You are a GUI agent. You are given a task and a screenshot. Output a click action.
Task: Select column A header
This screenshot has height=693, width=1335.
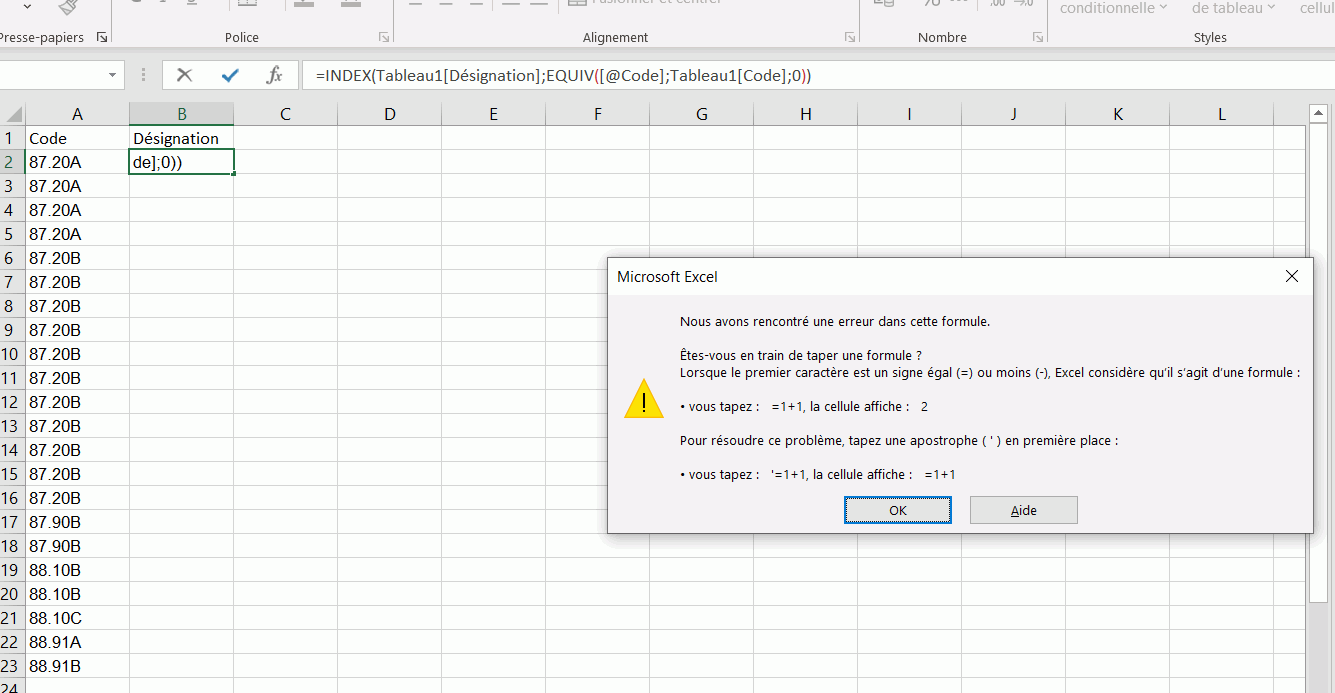pos(77,114)
